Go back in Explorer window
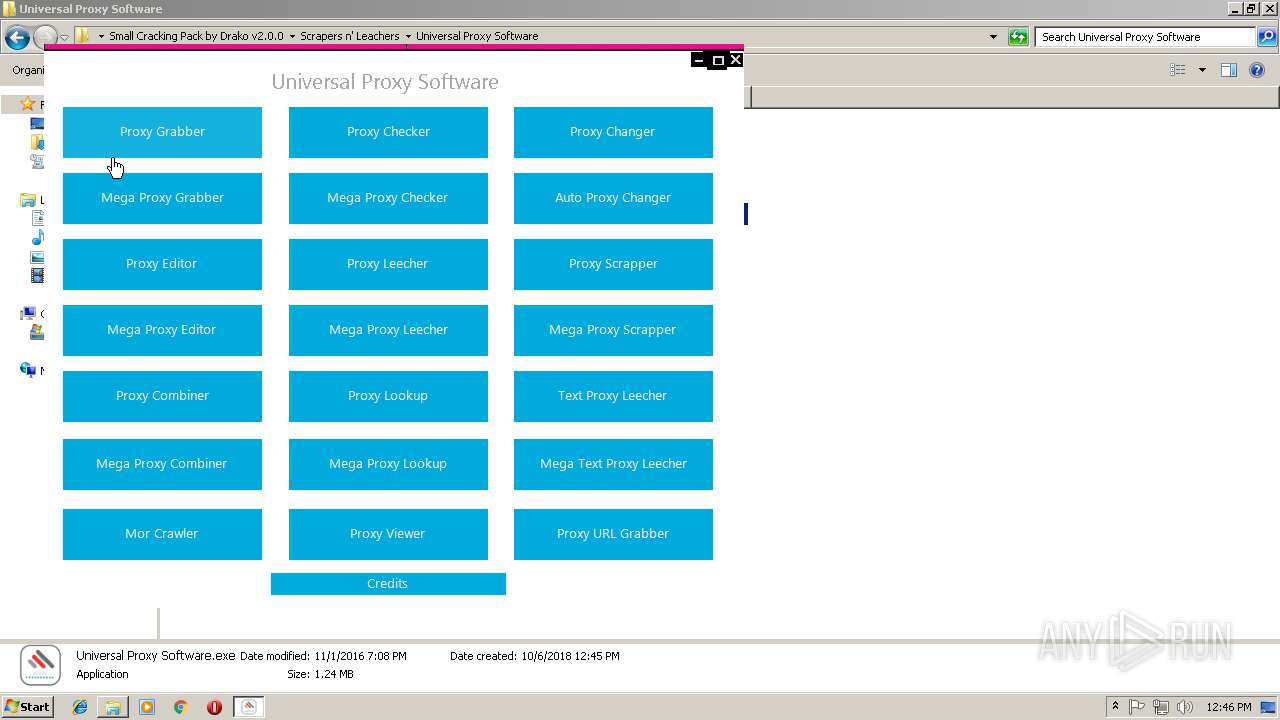Image resolution: width=1280 pixels, height=720 pixels. [x=17, y=38]
